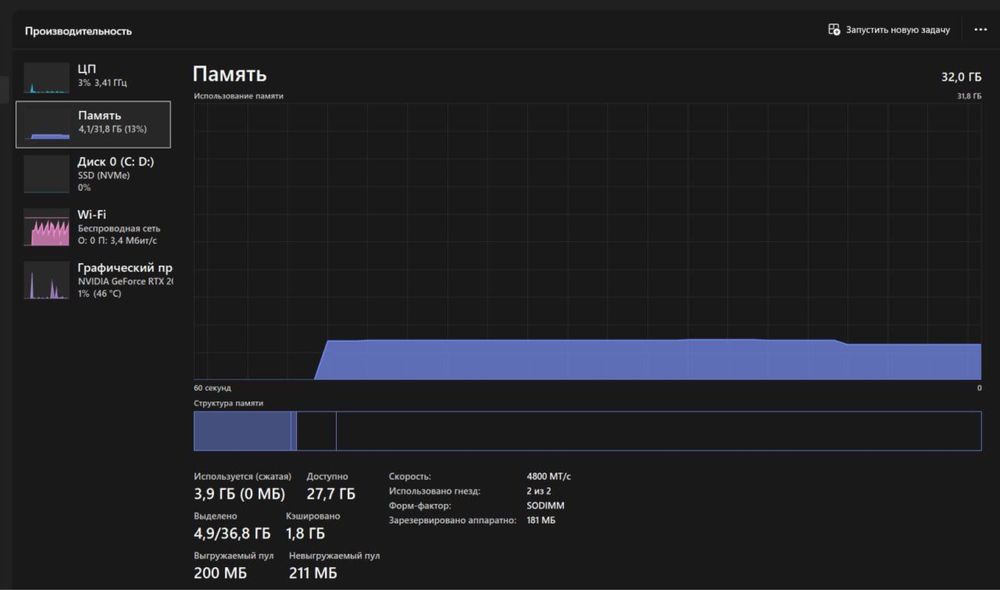This screenshot has width=1000, height=590.
Task: Click the memory usage graph area
Action: point(587,241)
